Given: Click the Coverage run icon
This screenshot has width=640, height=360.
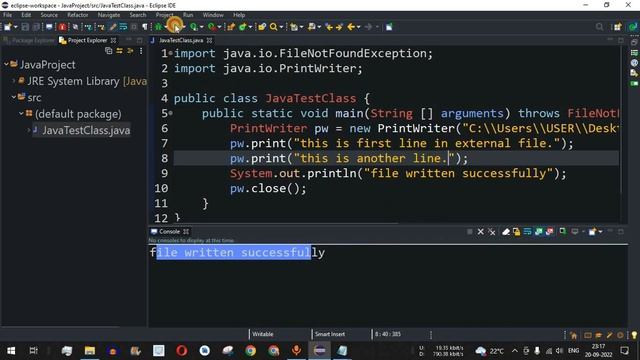Looking at the screenshot, I should (193, 27).
